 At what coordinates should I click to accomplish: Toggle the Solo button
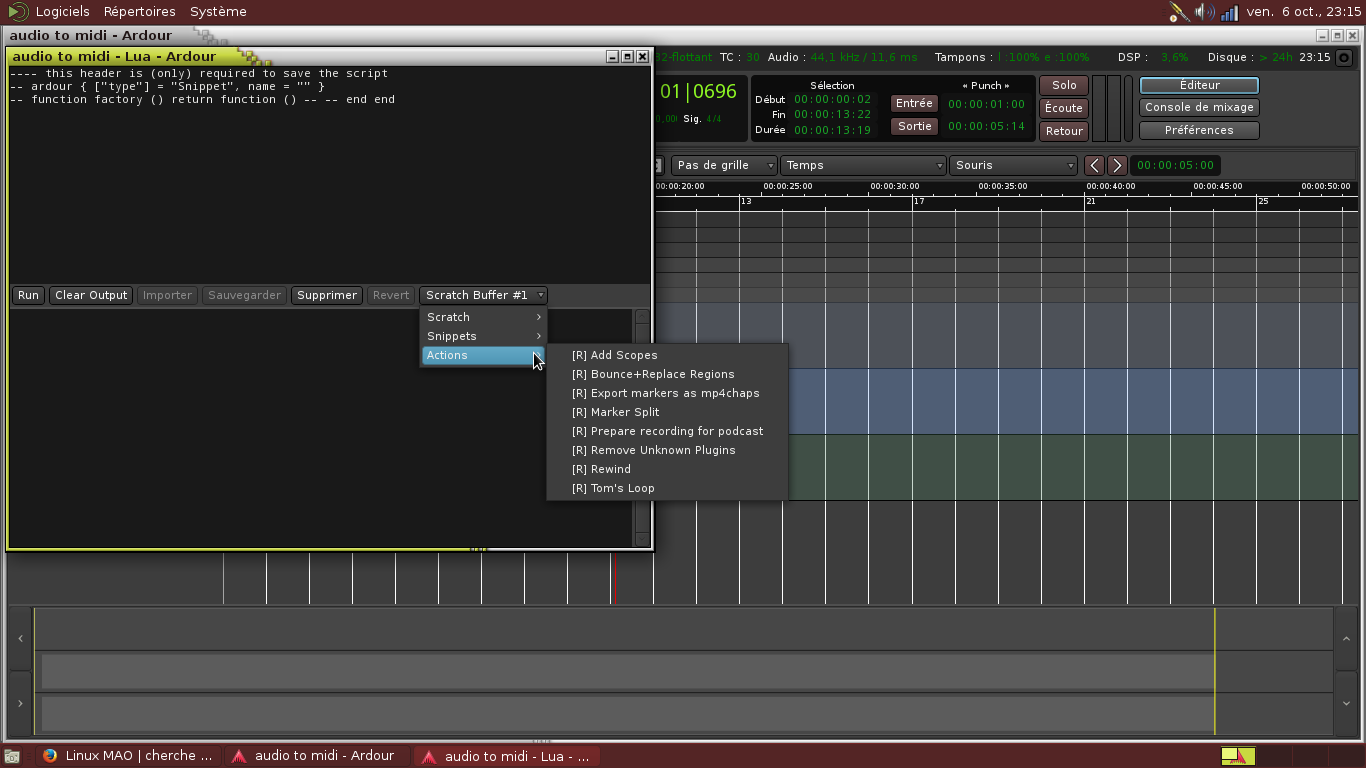click(1064, 86)
